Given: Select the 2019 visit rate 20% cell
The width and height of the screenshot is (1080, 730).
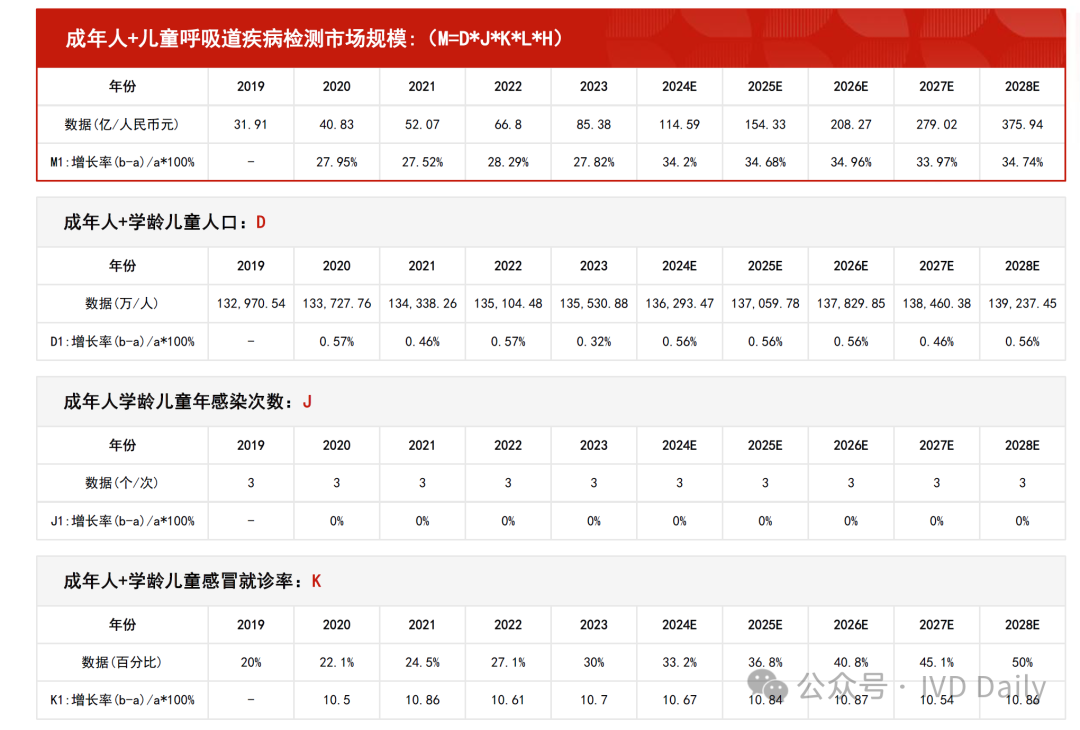Looking at the screenshot, I should tap(250, 662).
